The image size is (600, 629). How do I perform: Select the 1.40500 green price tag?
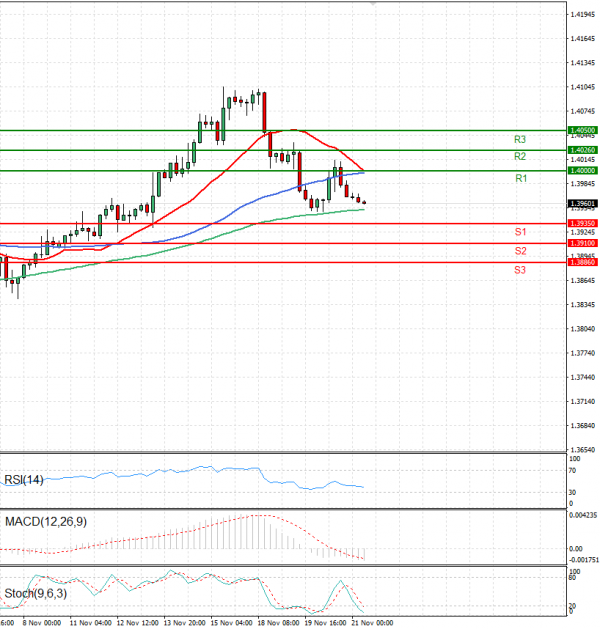point(582,130)
